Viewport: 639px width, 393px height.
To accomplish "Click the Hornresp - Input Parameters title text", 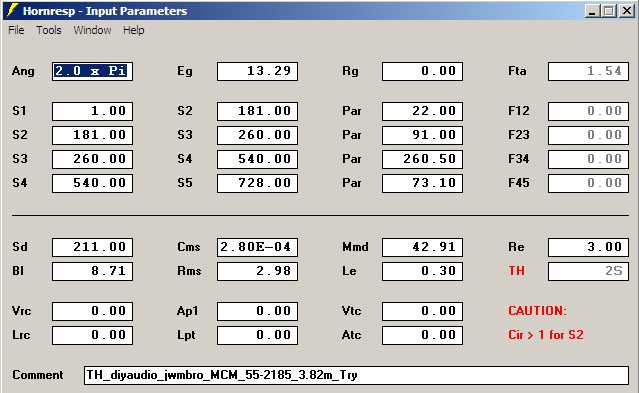I will (x=105, y=11).
